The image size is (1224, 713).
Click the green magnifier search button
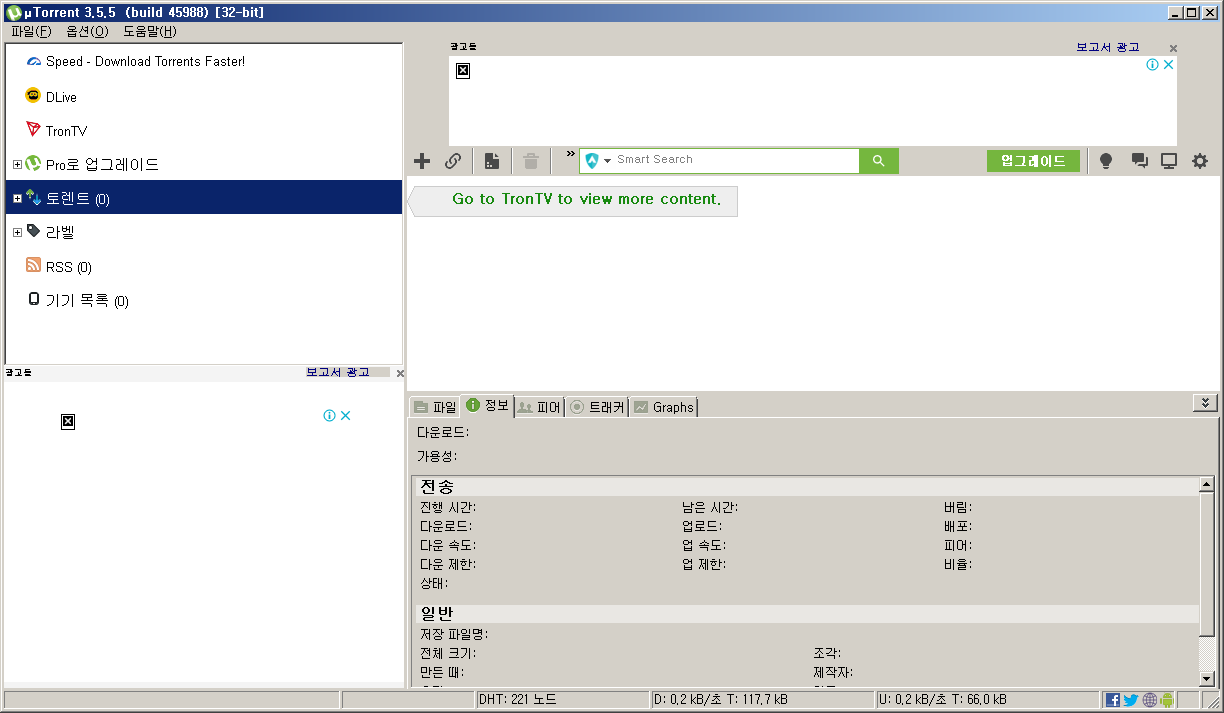point(879,161)
